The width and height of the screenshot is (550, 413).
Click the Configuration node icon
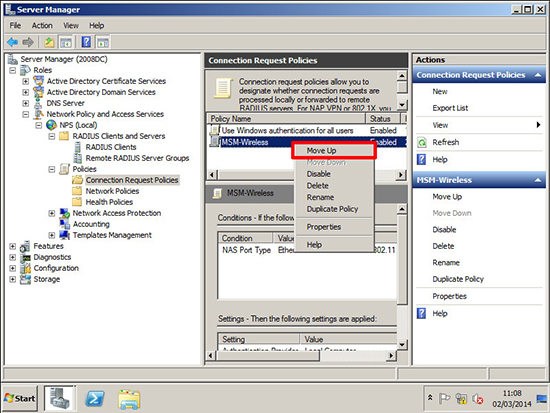tap(25, 268)
